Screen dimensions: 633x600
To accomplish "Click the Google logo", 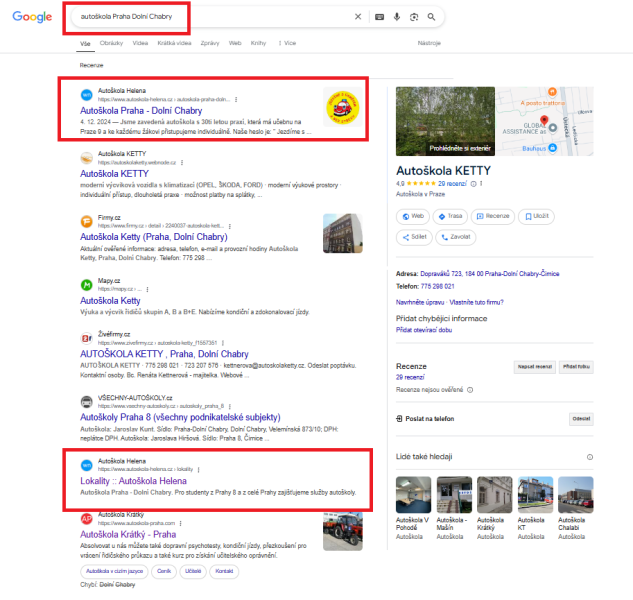I will point(32,17).
